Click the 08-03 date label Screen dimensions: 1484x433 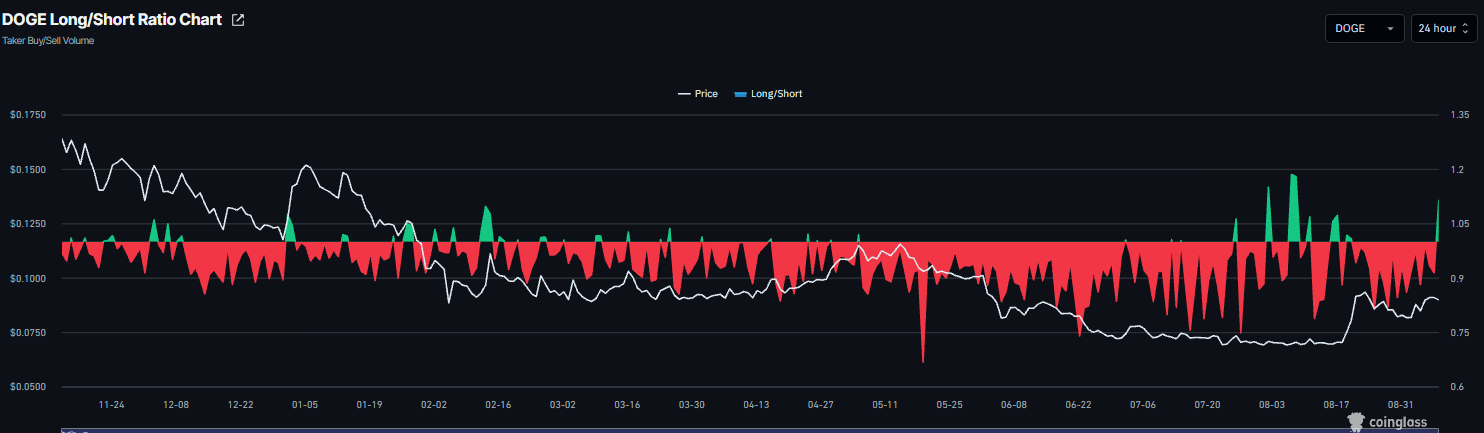click(1272, 405)
